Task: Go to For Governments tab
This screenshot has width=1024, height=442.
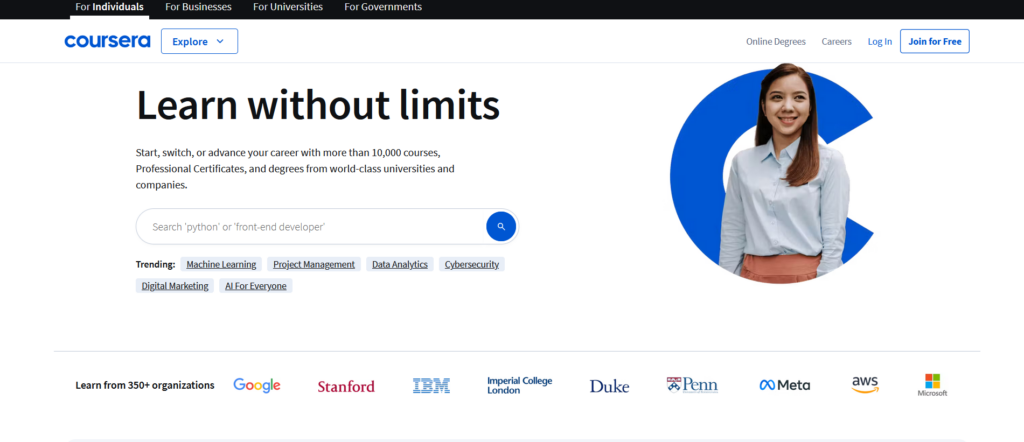Action: coord(383,7)
